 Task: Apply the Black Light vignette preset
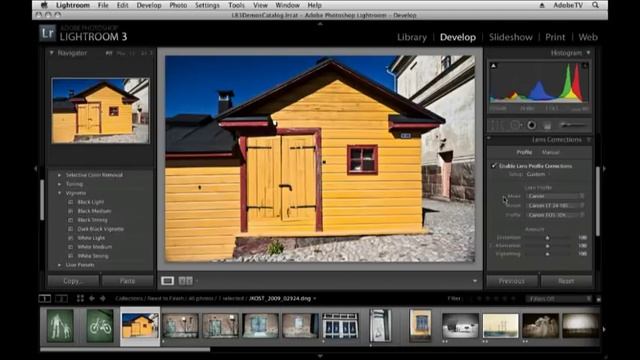coord(90,202)
